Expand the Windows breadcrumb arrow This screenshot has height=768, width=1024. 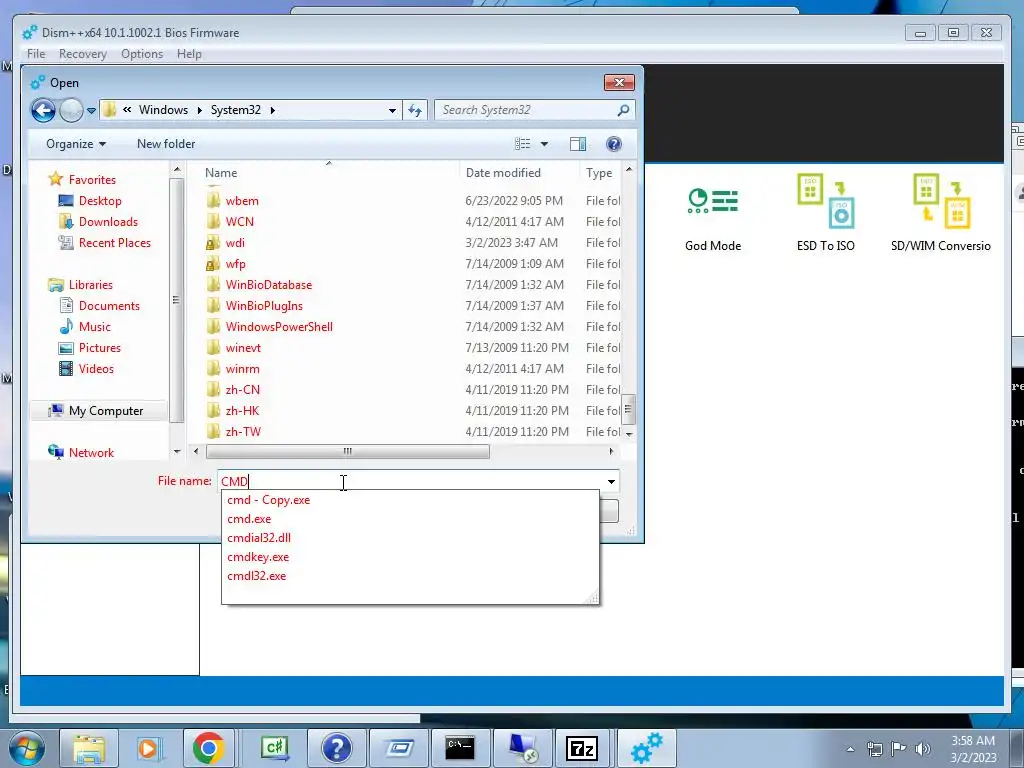pyautogui.click(x=200, y=110)
